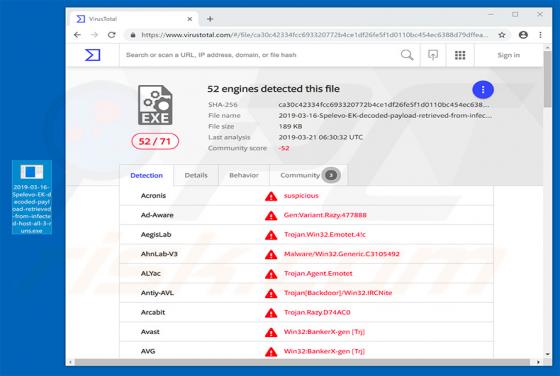Click the Trojan[Backdoor]/Win32.IRCNite result
560x376 pixels.
338,293
